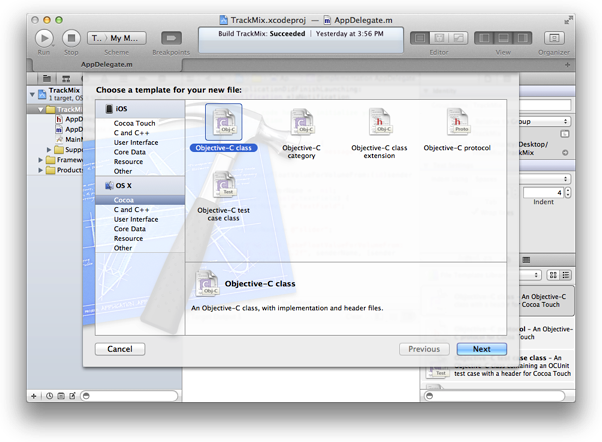Toggle the Navigator pane view button
The width and height of the screenshot is (602, 442).
pyautogui.click(x=484, y=38)
